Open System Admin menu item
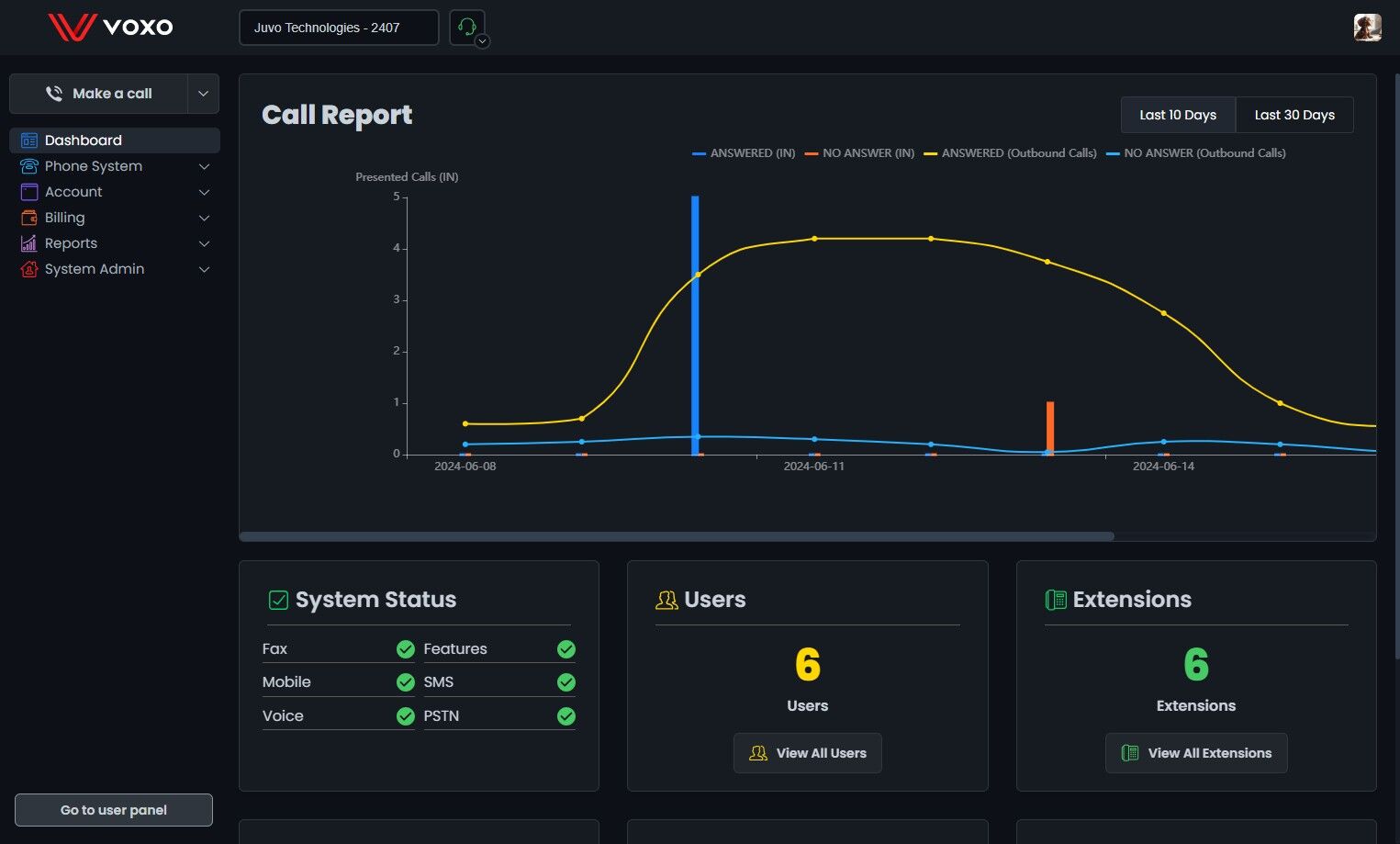 click(115, 269)
